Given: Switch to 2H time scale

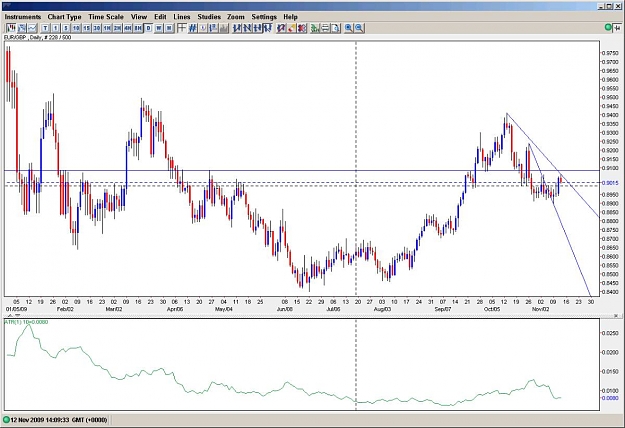Looking at the screenshot, I should coord(117,28).
